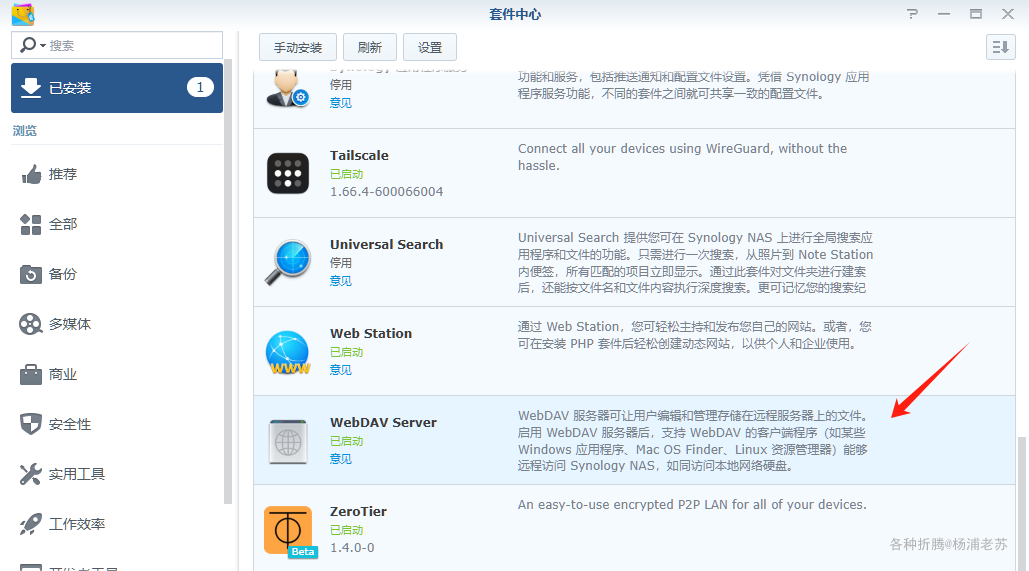
Task: Click the Web Station globe icon
Action: point(288,352)
